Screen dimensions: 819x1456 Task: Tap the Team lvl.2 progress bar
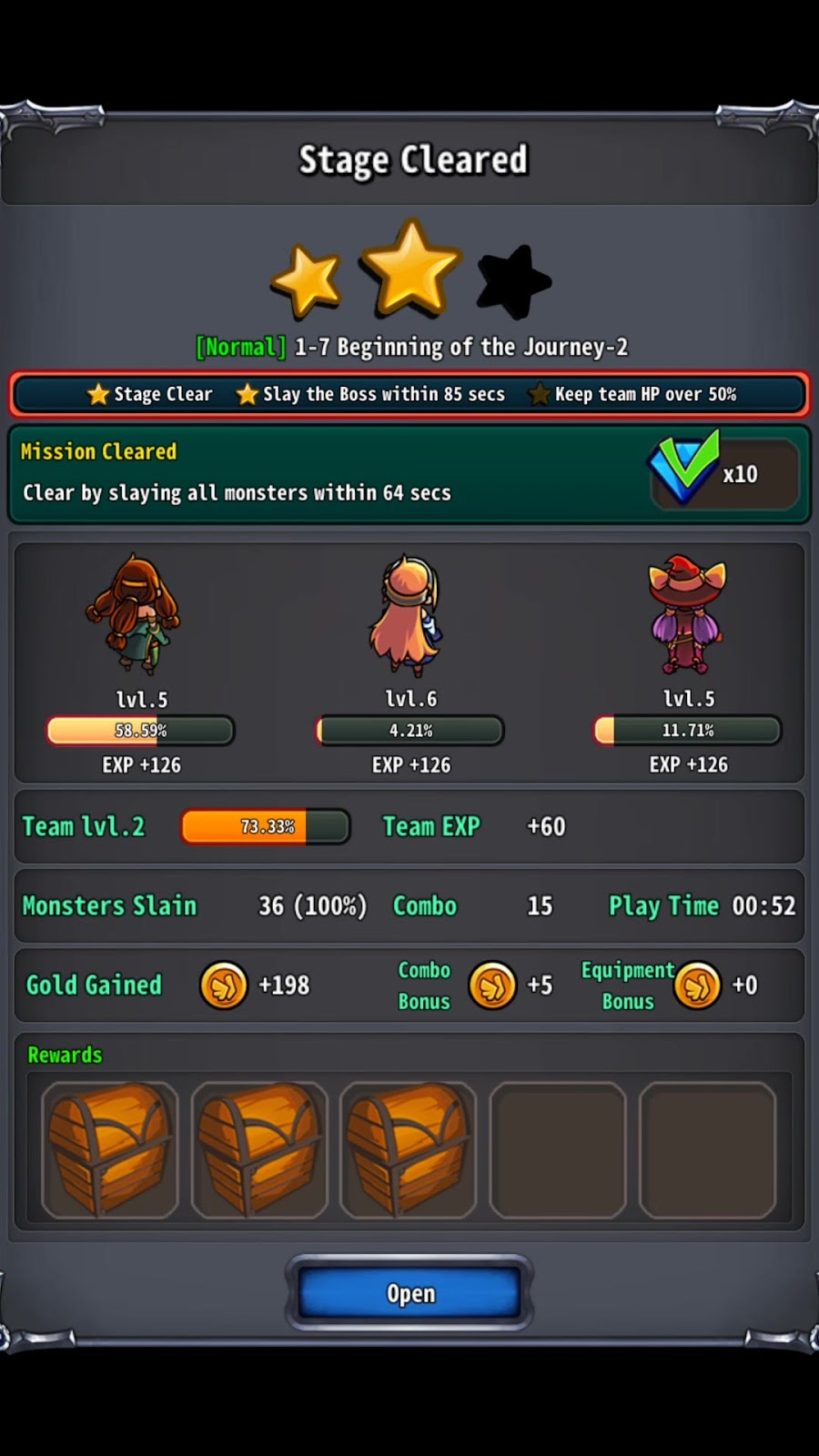click(x=265, y=826)
